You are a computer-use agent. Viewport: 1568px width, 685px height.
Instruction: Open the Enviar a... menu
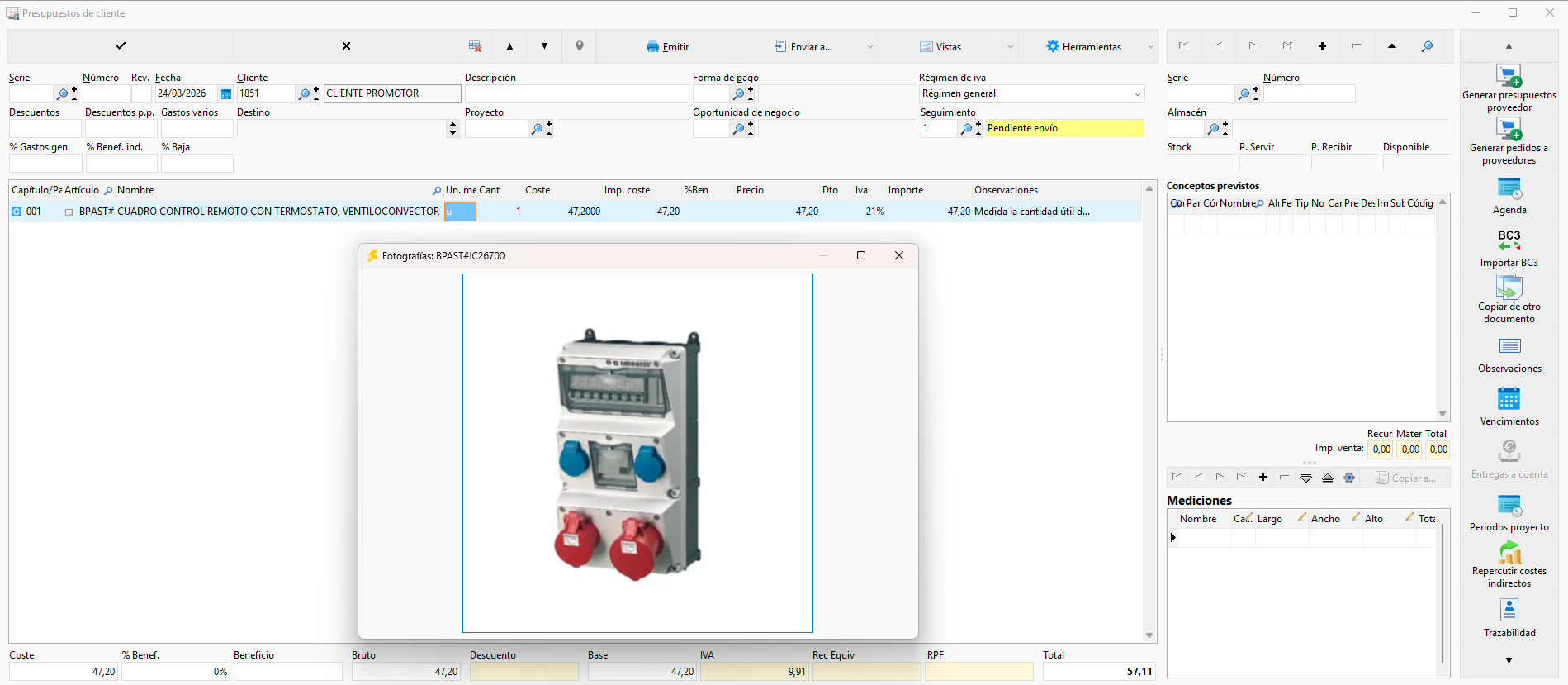803,47
